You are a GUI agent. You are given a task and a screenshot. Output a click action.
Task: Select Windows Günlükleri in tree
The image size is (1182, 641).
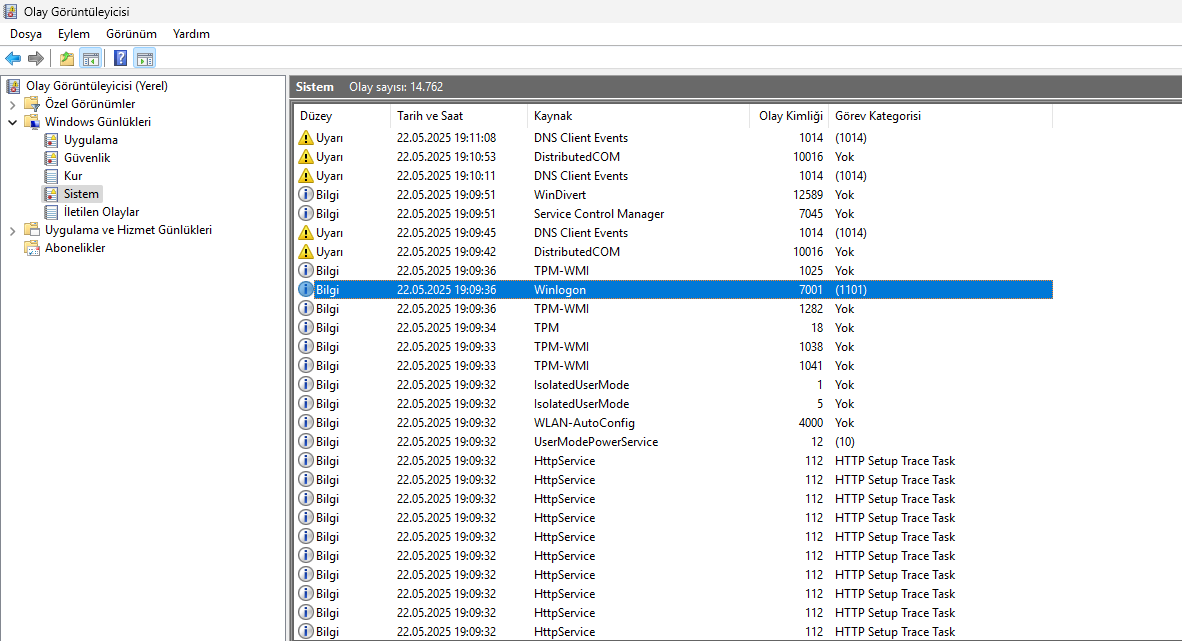pyautogui.click(x=98, y=121)
